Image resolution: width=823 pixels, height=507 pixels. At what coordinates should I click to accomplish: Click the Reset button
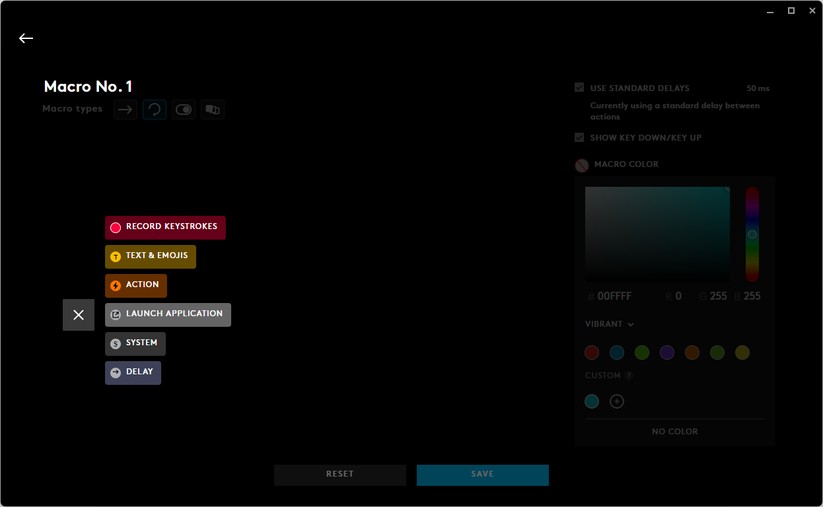coord(340,474)
